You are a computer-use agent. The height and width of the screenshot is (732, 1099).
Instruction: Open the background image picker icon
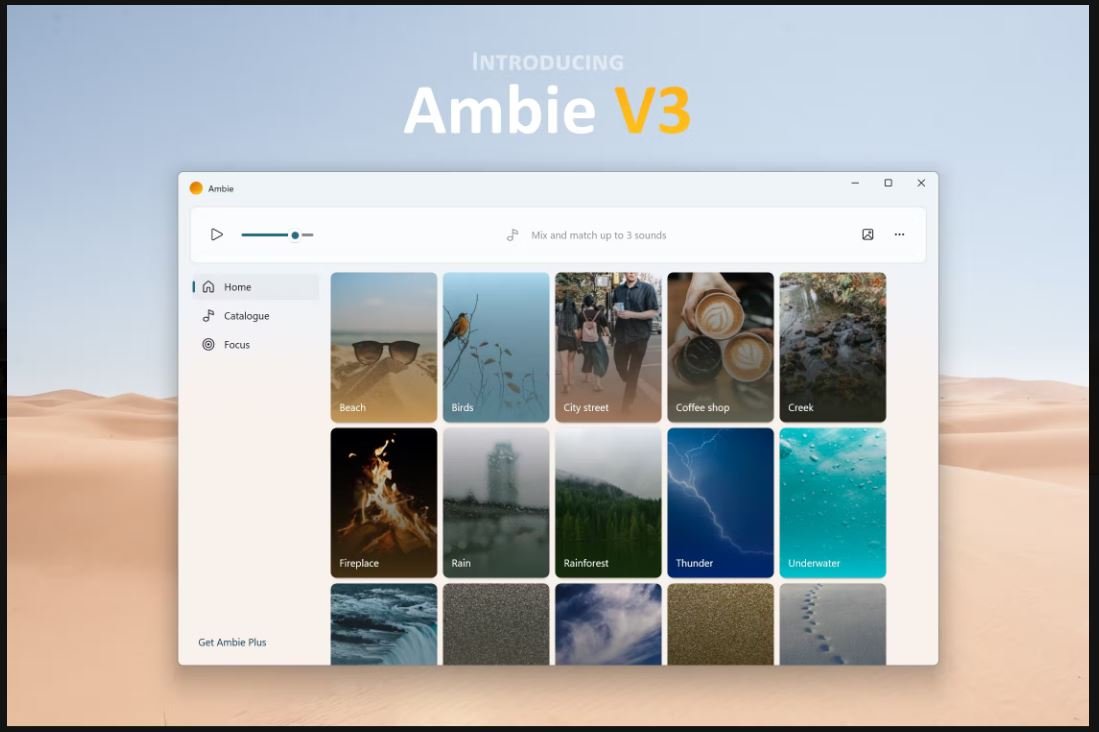coord(868,235)
